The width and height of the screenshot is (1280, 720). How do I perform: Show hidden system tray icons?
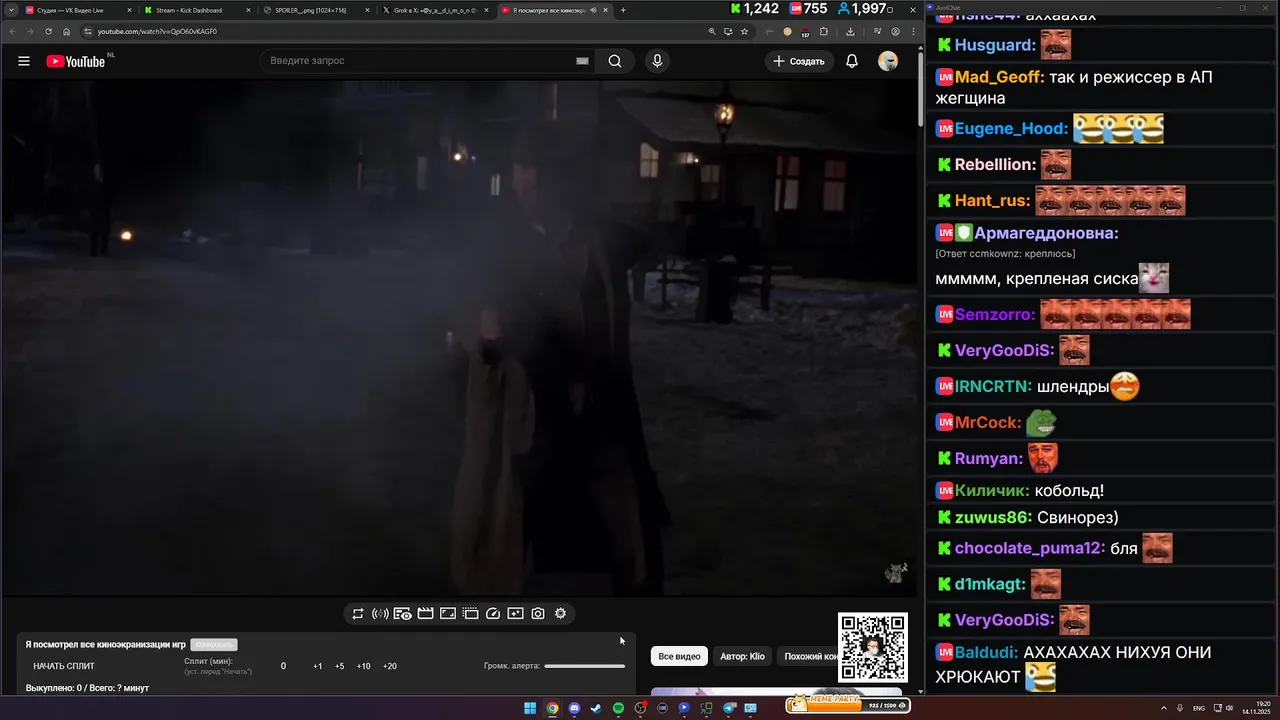(x=1164, y=708)
